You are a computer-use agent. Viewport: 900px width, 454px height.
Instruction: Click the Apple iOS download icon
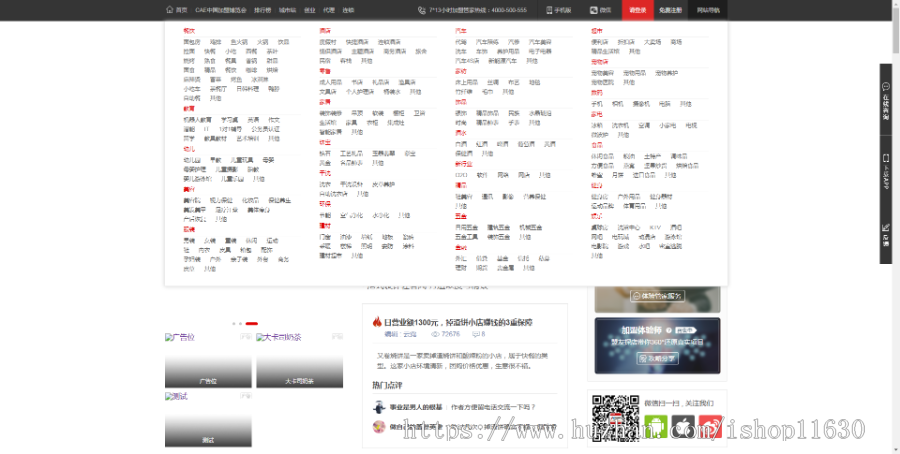tap(683, 426)
